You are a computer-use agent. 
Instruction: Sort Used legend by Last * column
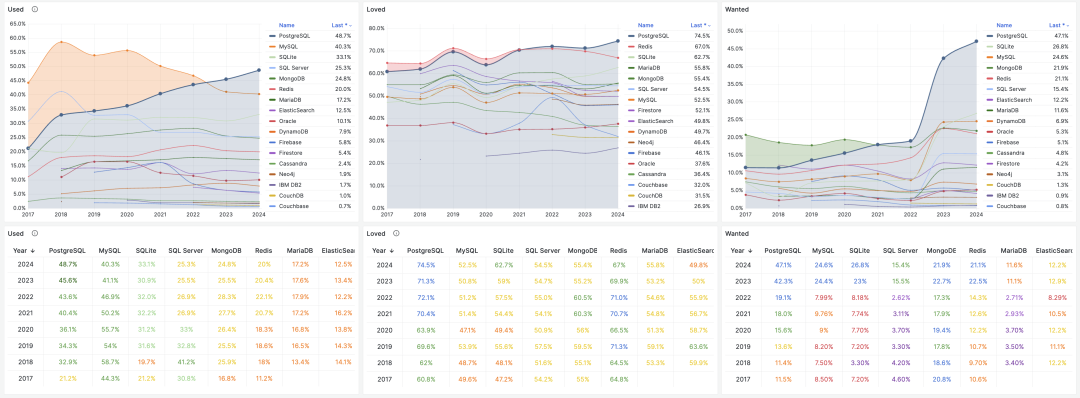(342, 25)
